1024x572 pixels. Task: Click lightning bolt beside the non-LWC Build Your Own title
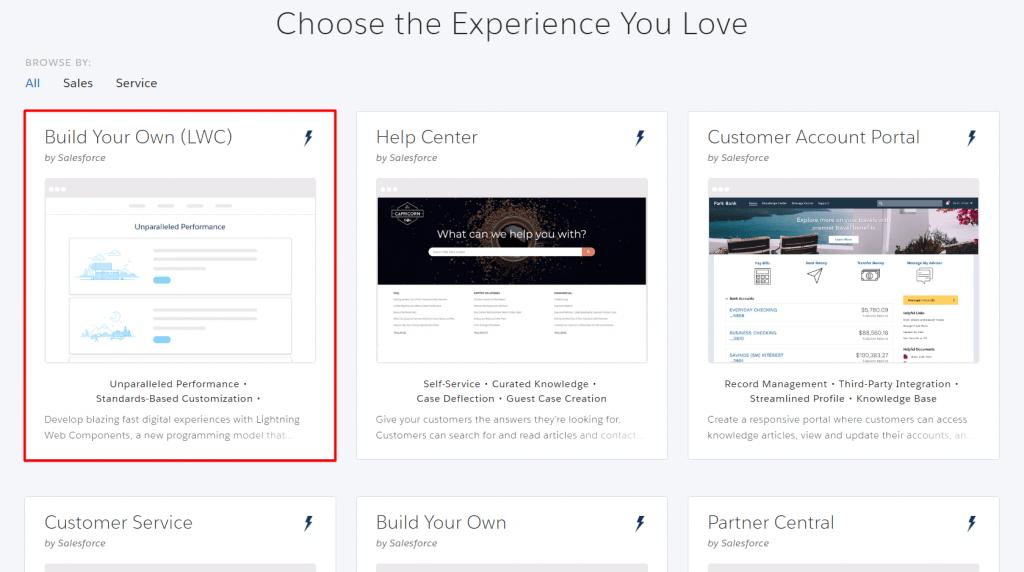coord(640,523)
